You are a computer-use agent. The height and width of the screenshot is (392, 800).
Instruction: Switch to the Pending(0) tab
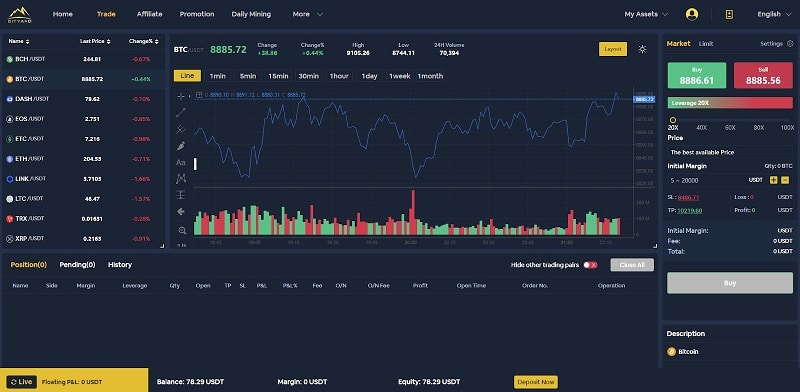[78, 264]
